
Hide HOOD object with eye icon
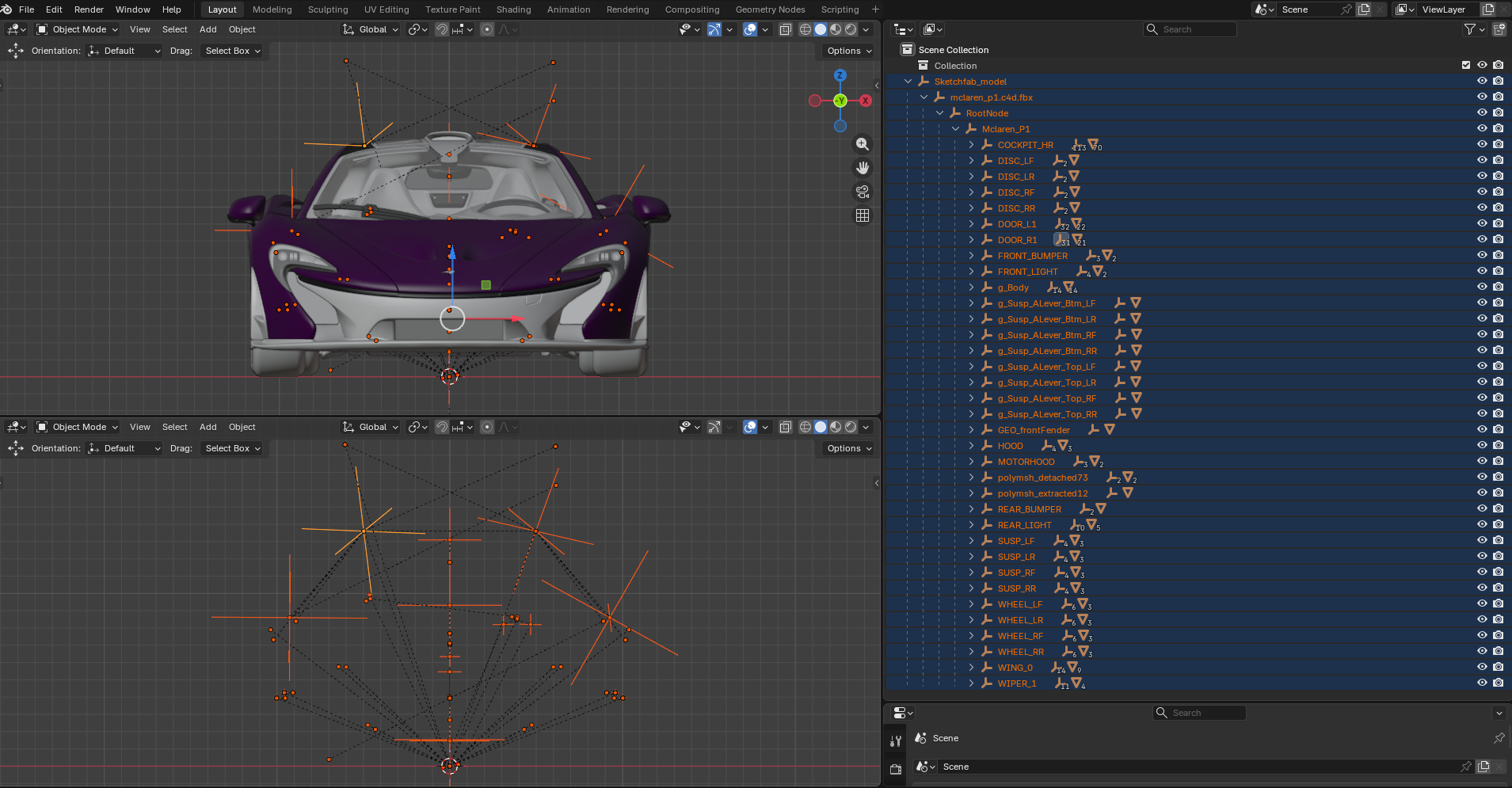click(1482, 445)
